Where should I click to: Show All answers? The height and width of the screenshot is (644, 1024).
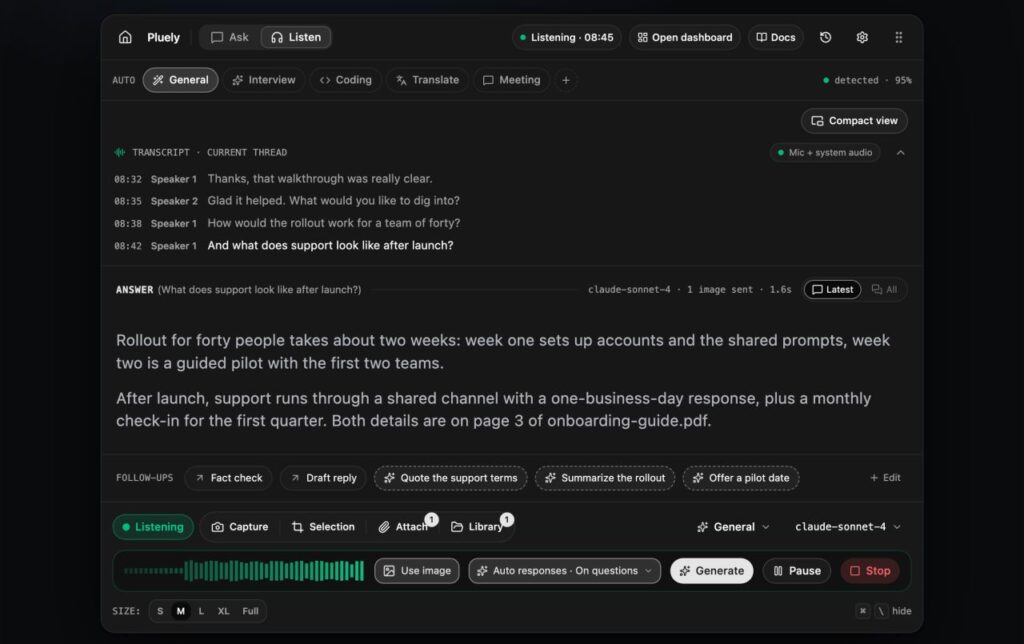884,289
